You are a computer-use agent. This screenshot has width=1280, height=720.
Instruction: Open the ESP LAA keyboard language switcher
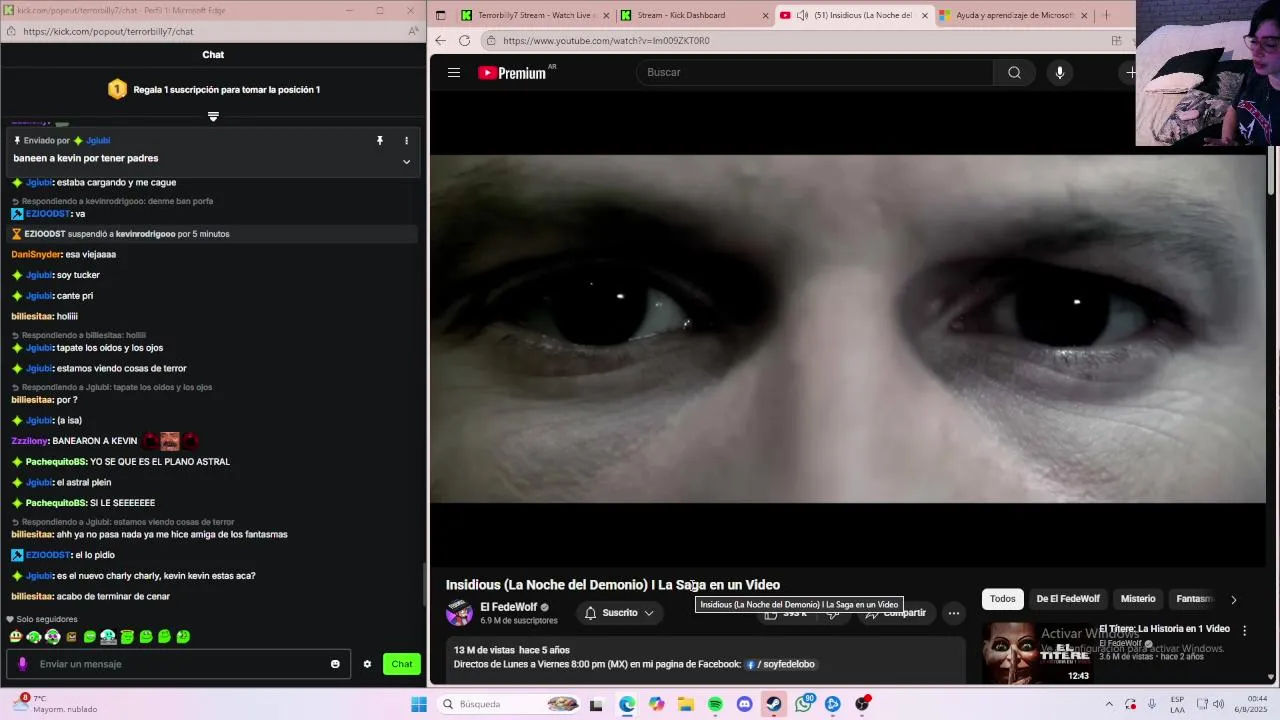[1177, 704]
